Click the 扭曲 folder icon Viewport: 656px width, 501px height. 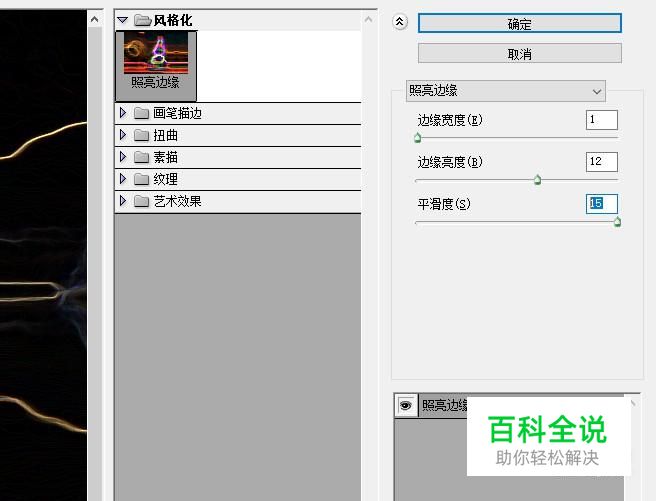141,135
